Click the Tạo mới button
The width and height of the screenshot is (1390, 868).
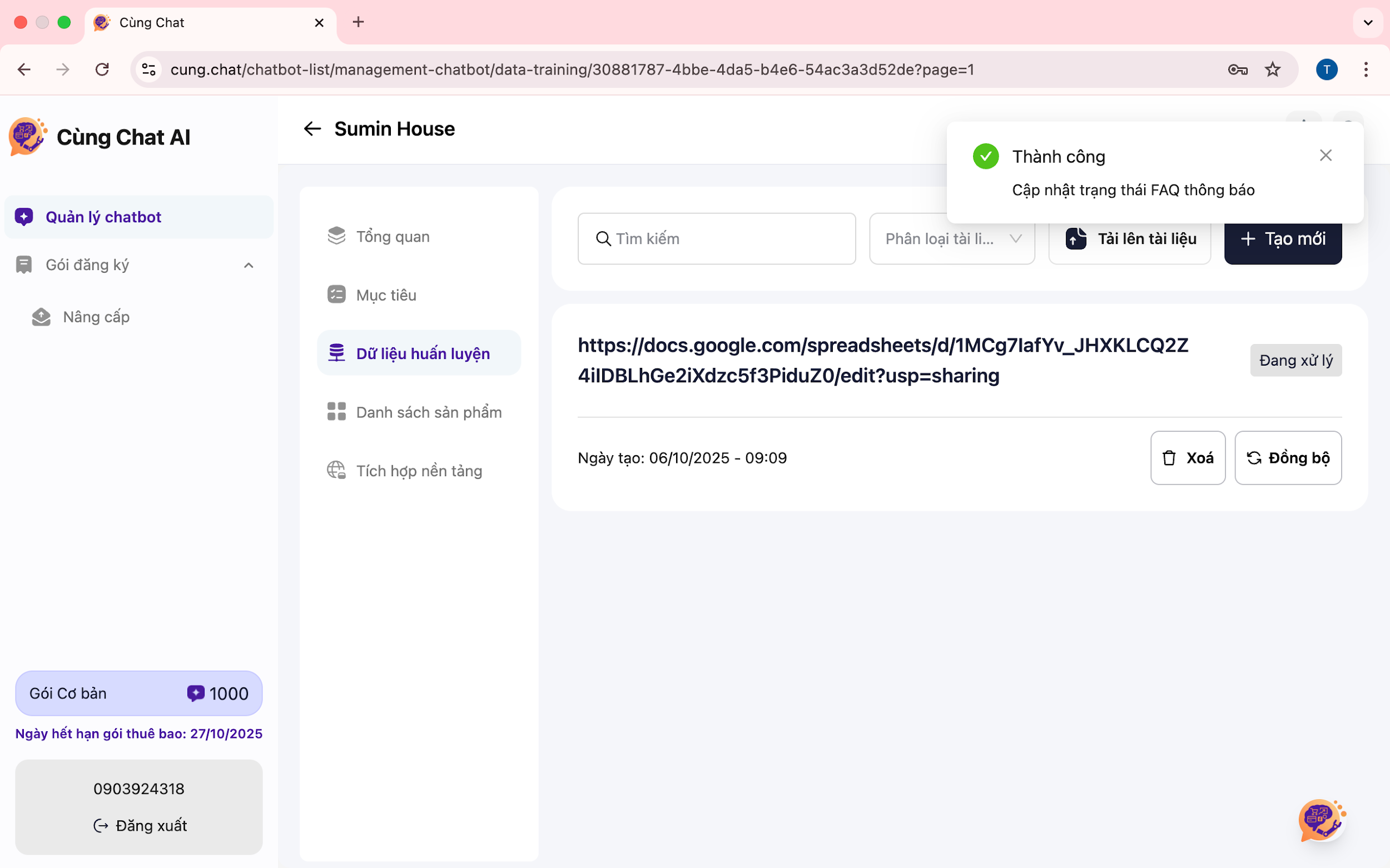click(x=1283, y=239)
